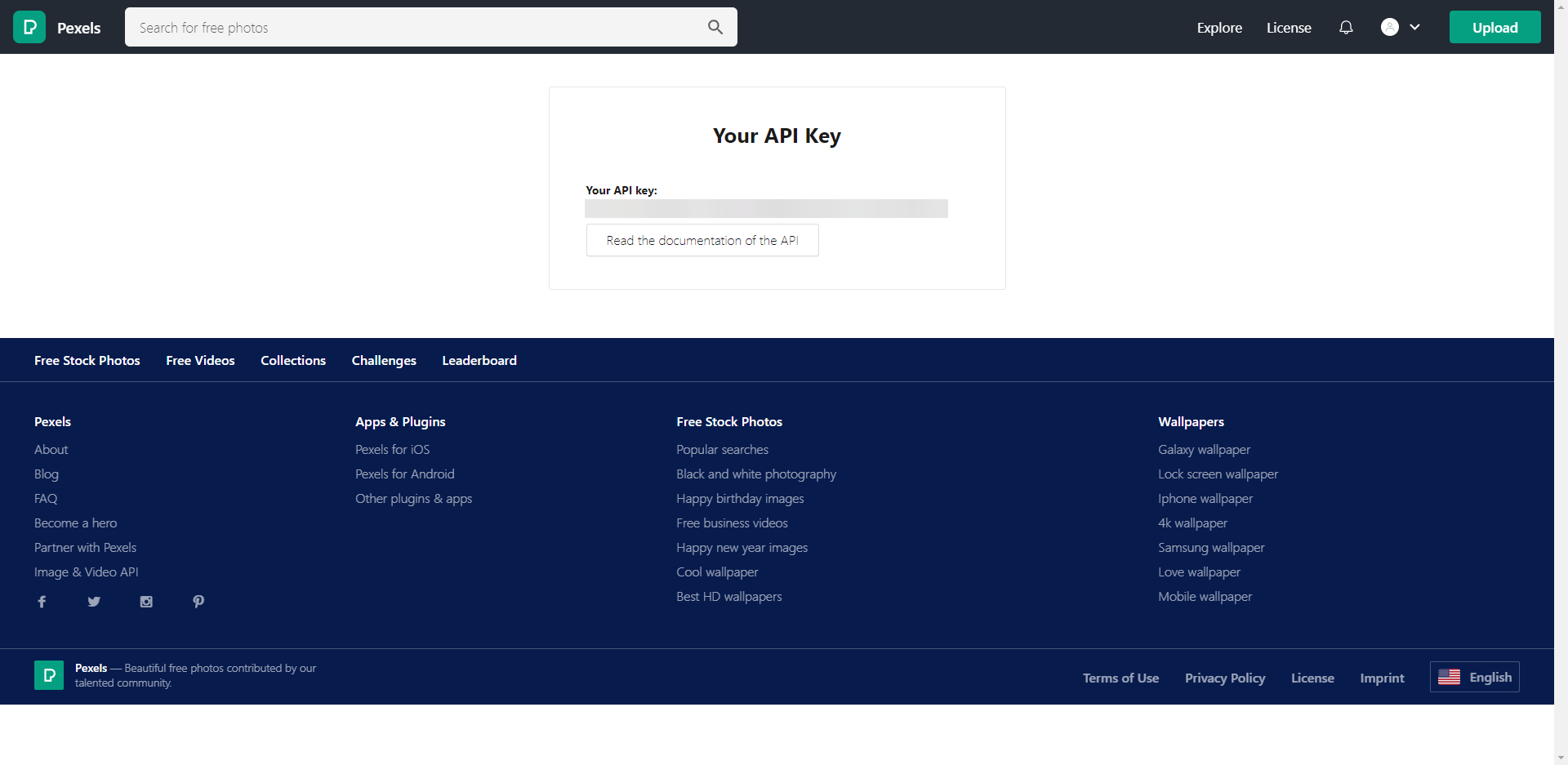Click the search magnifier icon
The height and width of the screenshot is (765, 1568).
point(715,27)
